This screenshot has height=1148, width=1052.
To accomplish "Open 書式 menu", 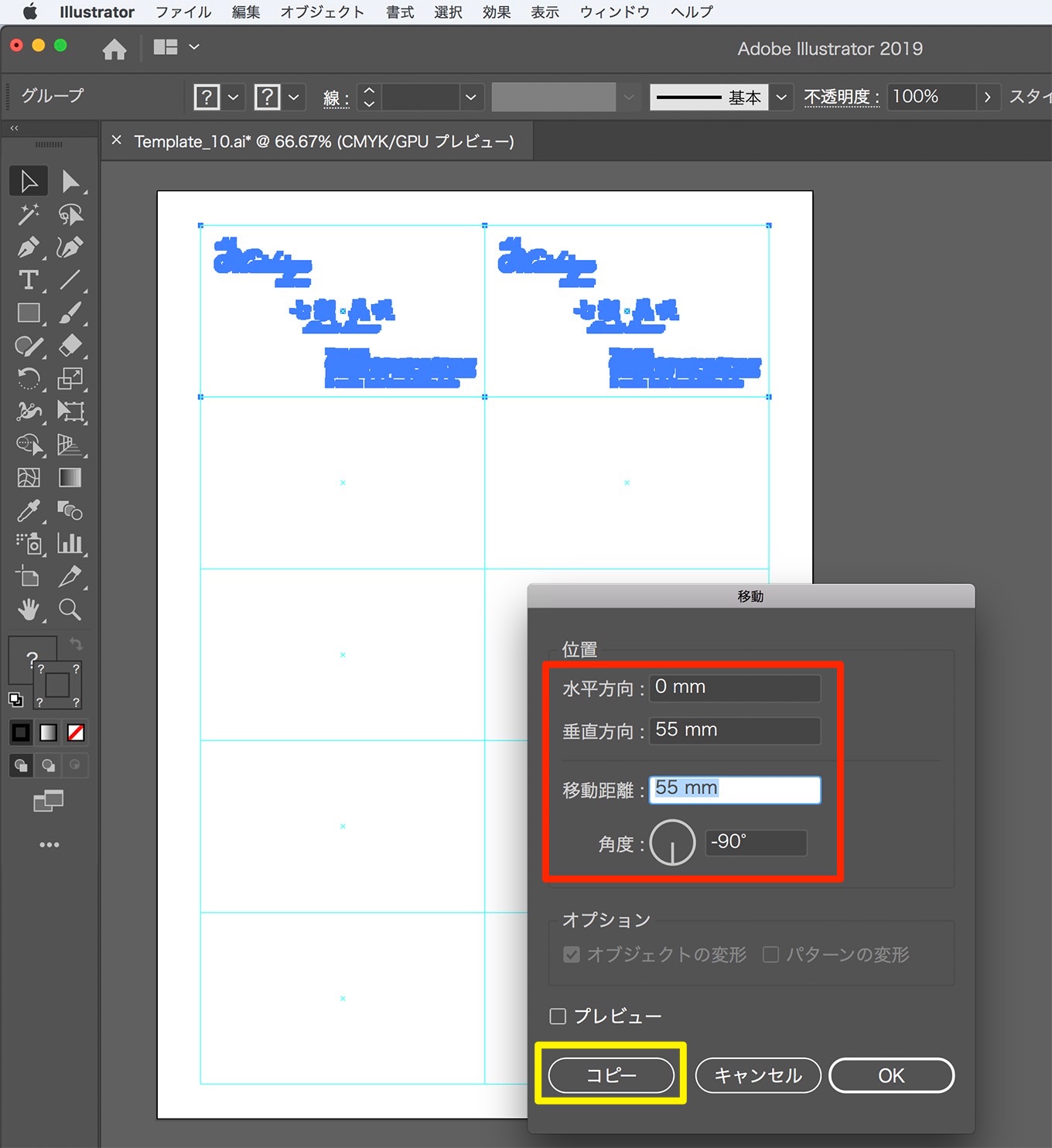I will coord(400,12).
